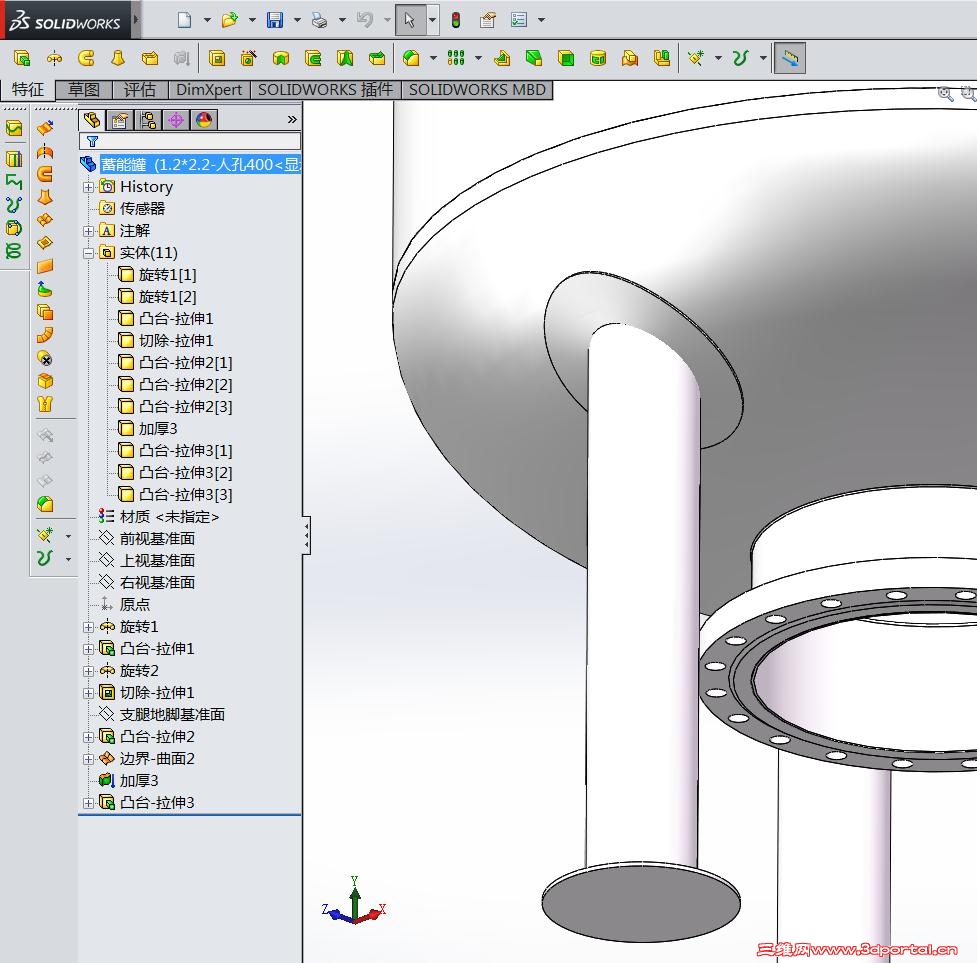The image size is (977, 963).
Task: Click the Curves icon in top toolbar
Action: [740, 58]
